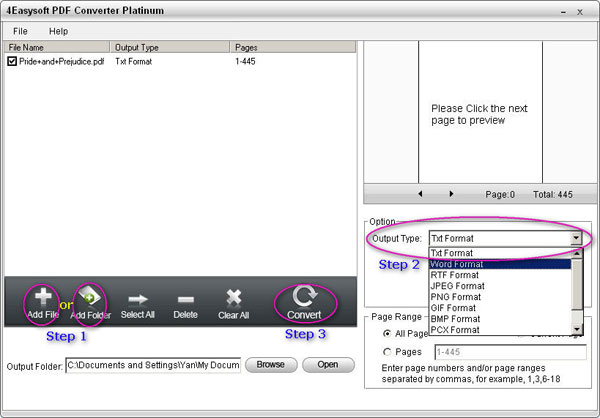600x418 pixels.
Task: Click the Page:0 indicator
Action: 500,194
